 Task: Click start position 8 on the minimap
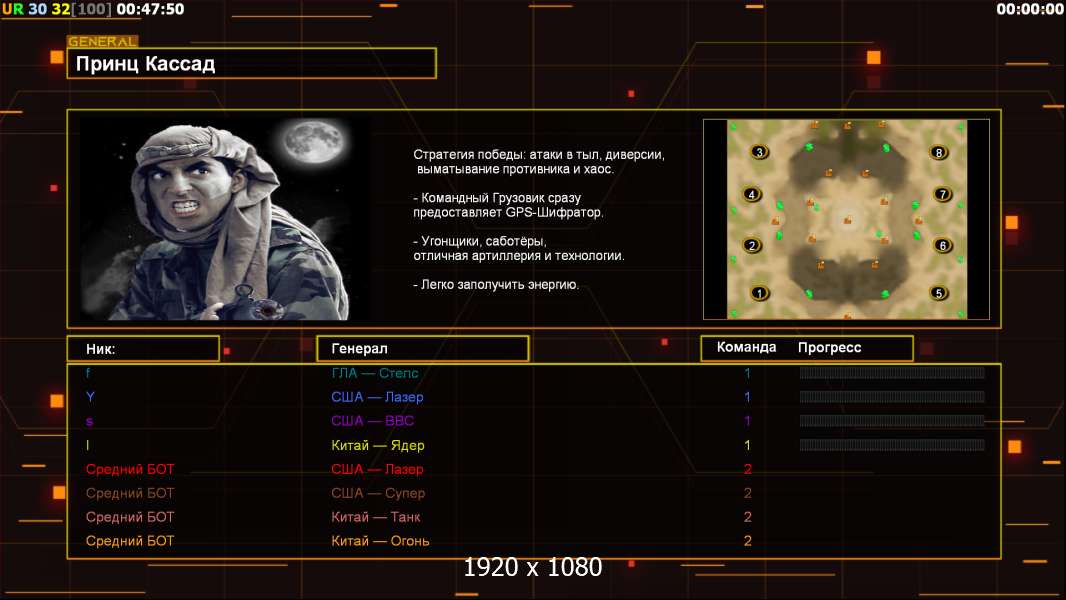pos(938,152)
